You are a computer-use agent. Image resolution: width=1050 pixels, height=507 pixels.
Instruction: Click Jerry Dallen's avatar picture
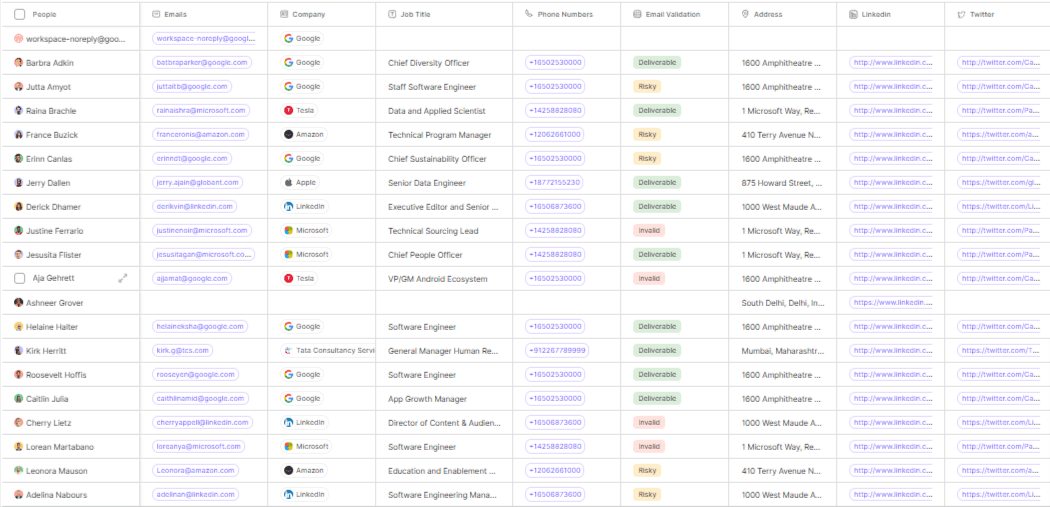tap(19, 183)
